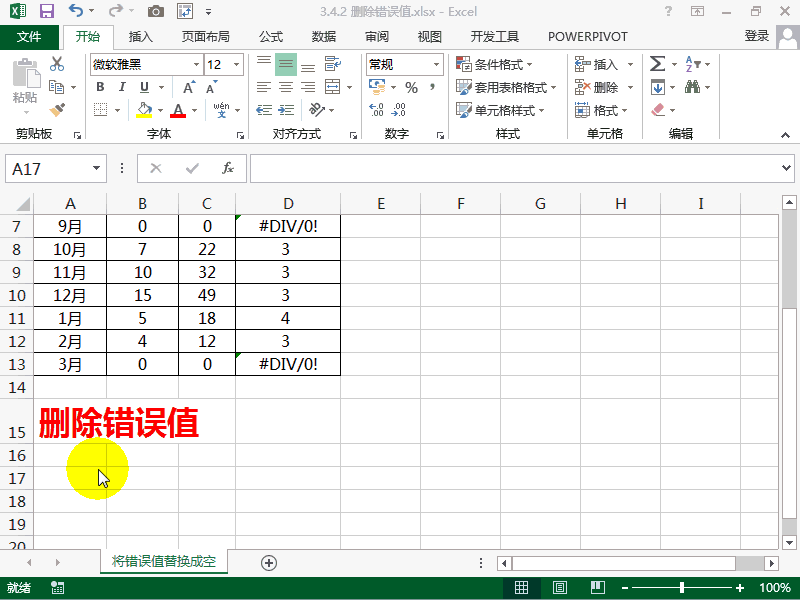The image size is (800, 600).
Task: Add a new sheet with plus icon
Action: tap(269, 563)
